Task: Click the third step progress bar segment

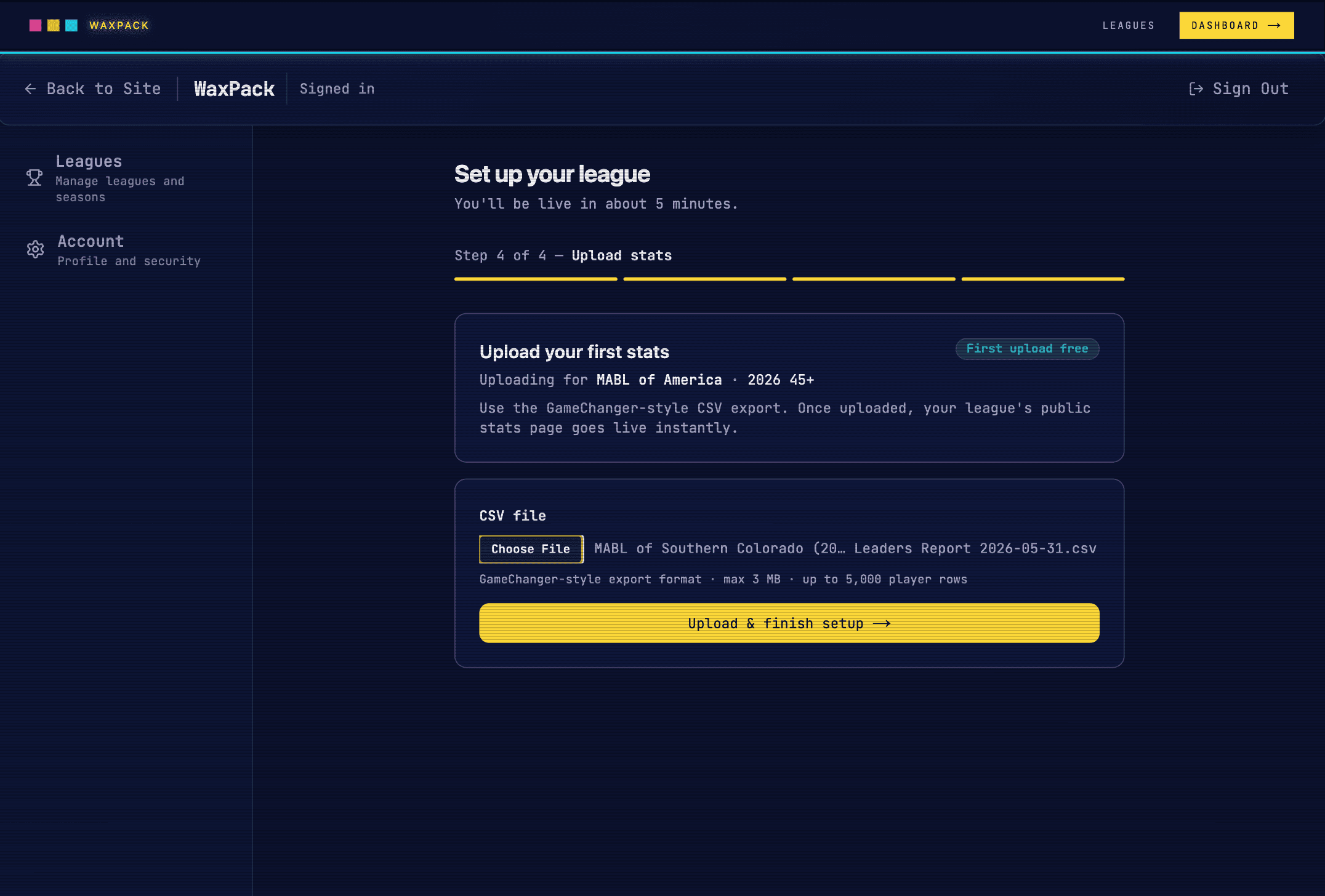Action: point(874,279)
